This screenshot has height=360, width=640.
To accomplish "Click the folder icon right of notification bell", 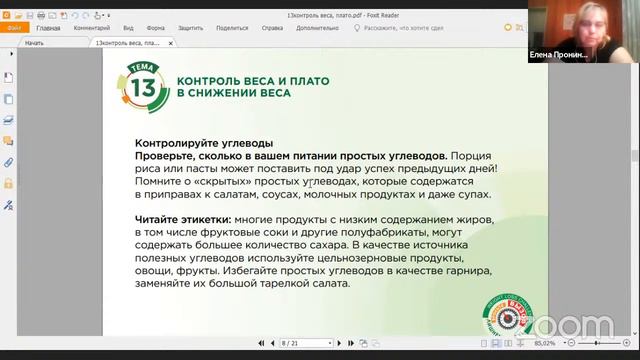I will click(519, 27).
